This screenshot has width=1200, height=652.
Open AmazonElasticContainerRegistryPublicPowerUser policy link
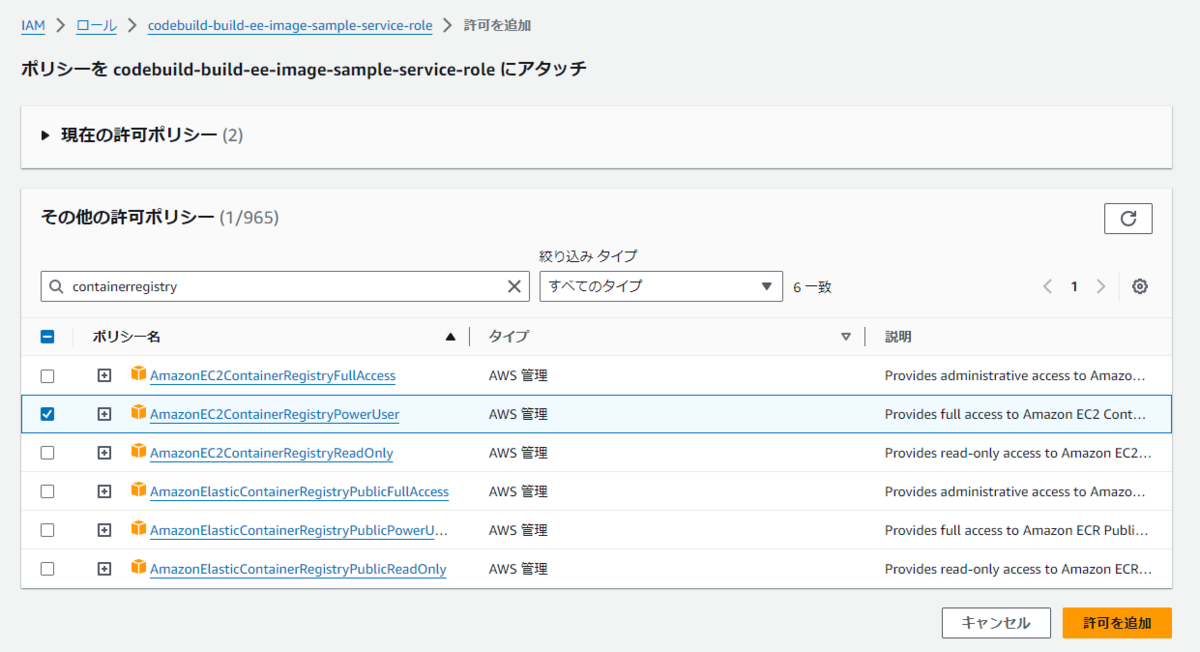[299, 530]
